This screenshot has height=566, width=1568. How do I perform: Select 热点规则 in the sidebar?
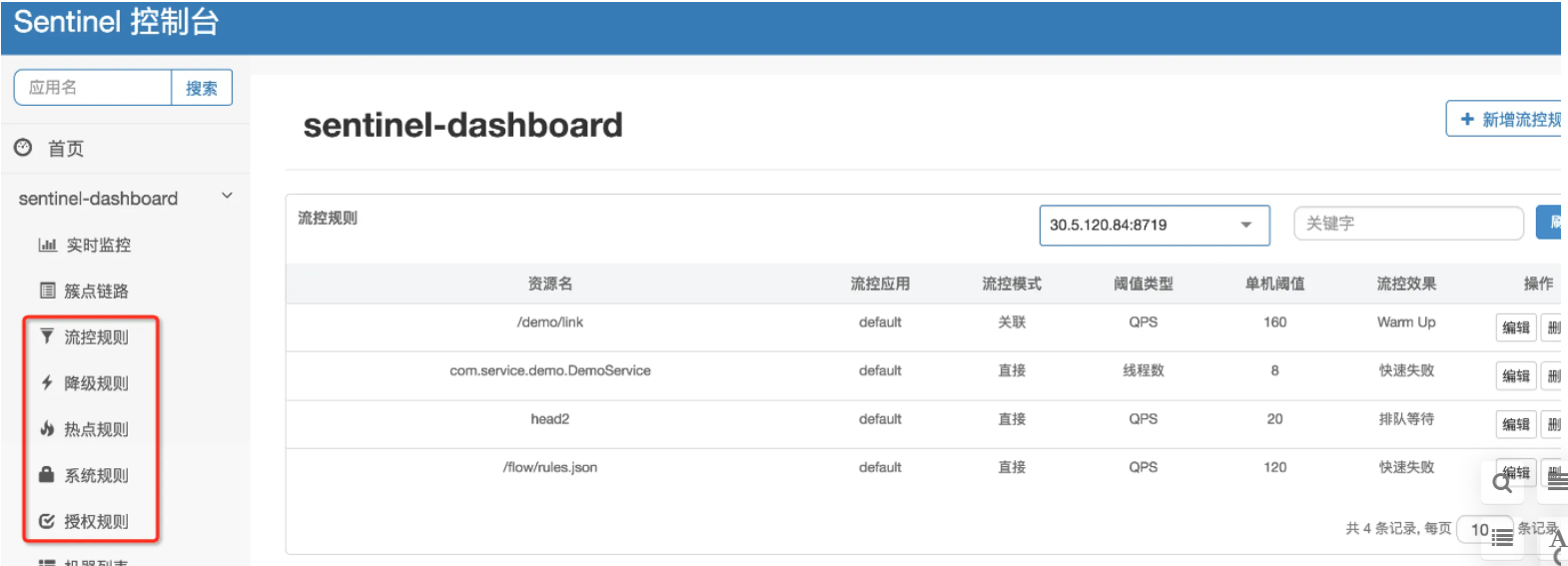(x=96, y=429)
